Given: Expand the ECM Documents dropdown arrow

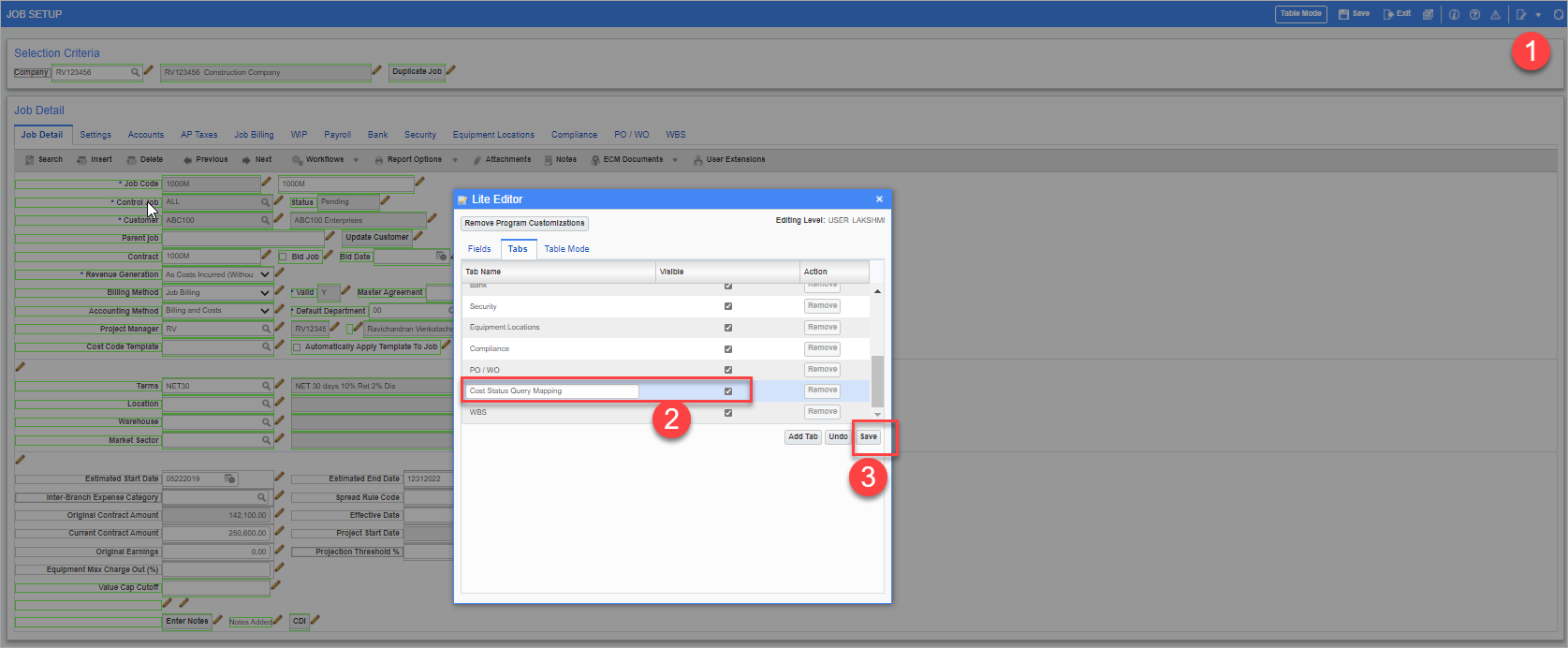Looking at the screenshot, I should [x=675, y=160].
